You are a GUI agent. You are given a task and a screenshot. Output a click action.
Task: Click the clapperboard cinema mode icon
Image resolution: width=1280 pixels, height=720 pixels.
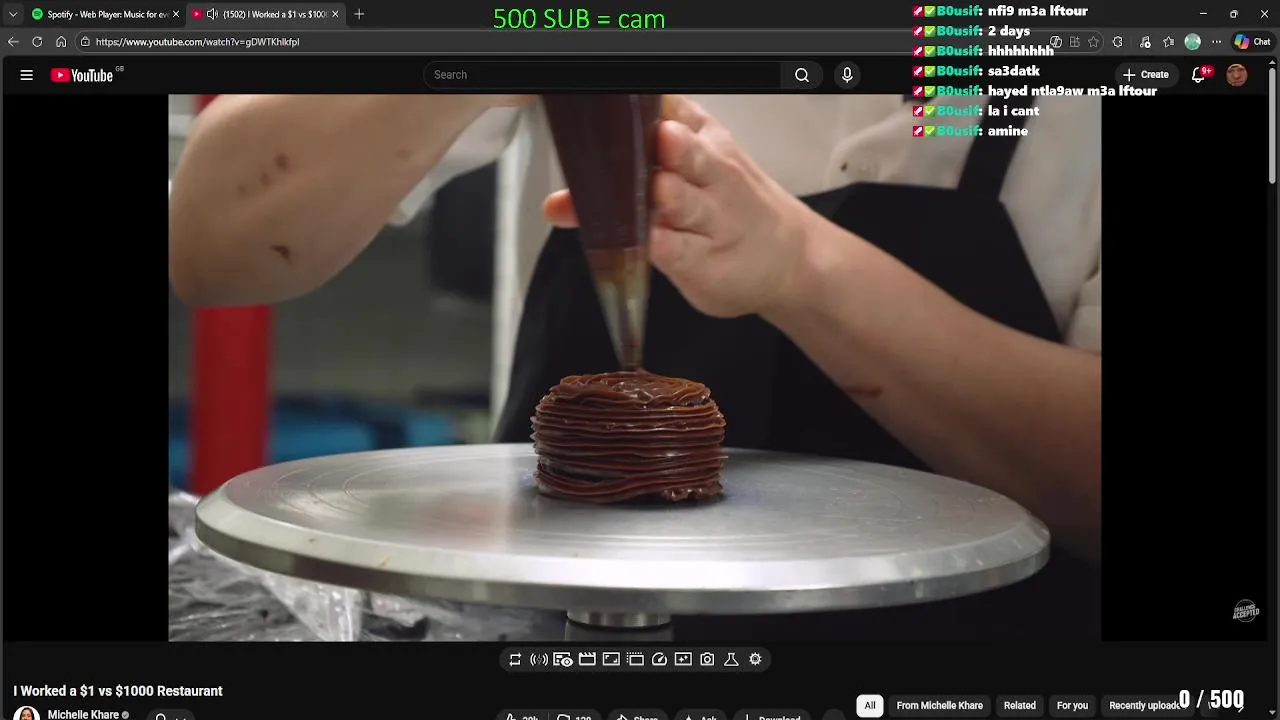click(x=587, y=659)
